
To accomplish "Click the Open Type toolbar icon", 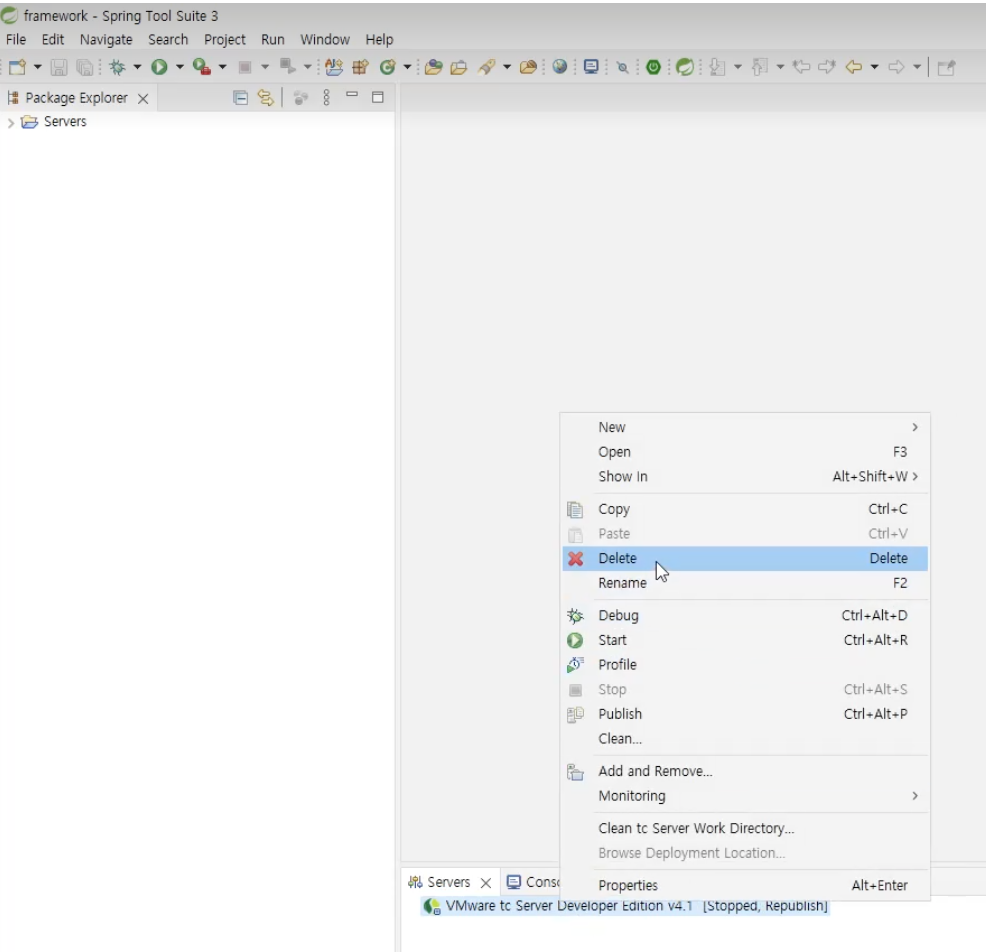I will 433,67.
